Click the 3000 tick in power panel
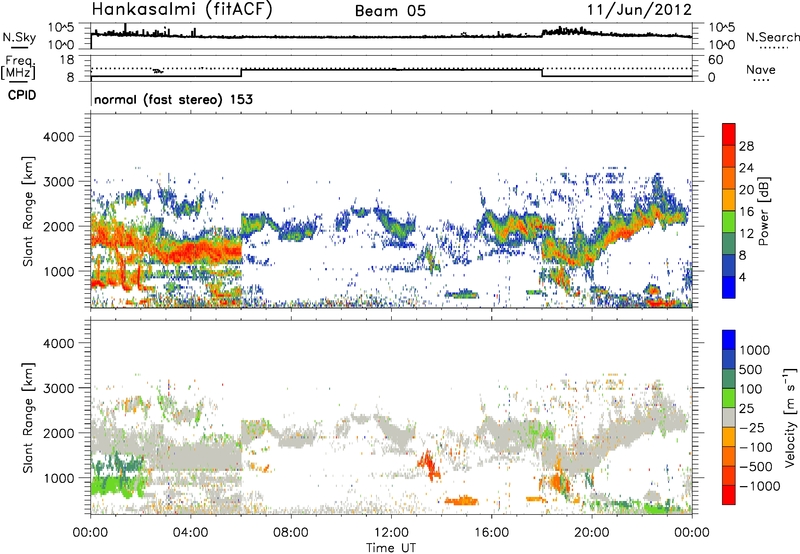This screenshot has width=800, height=554. (x=59, y=182)
